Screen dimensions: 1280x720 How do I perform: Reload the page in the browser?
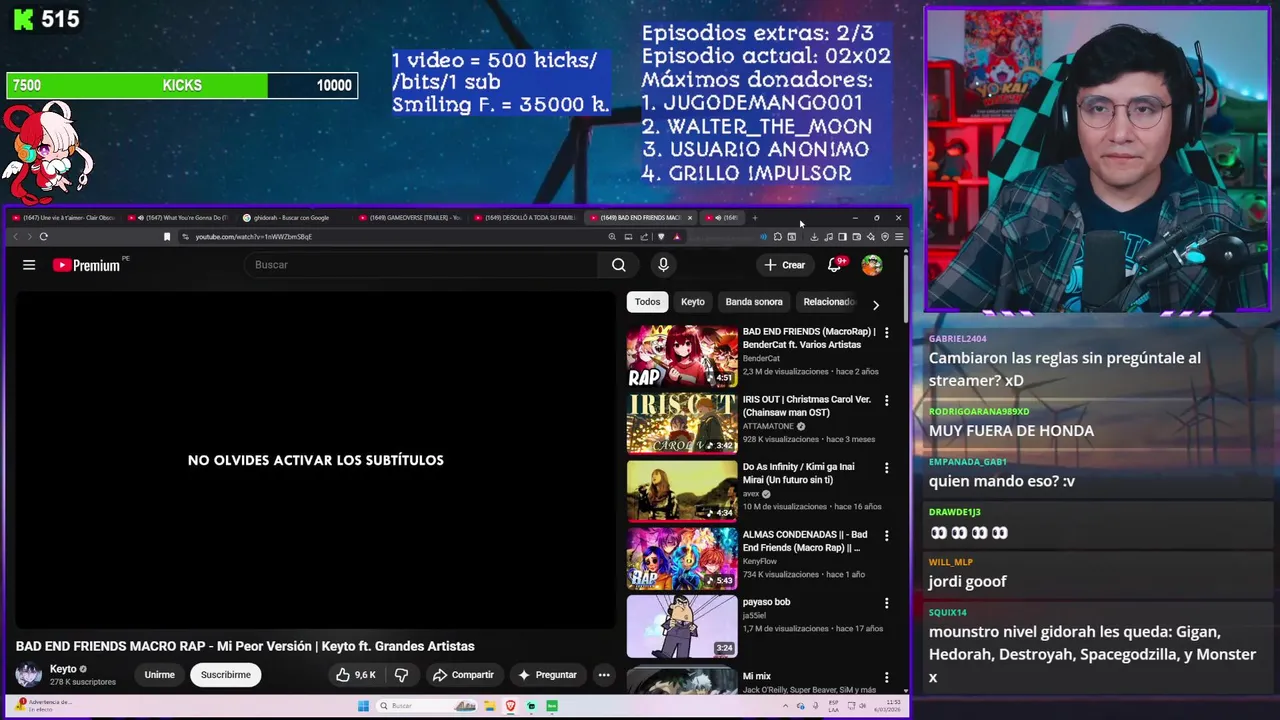(43, 237)
